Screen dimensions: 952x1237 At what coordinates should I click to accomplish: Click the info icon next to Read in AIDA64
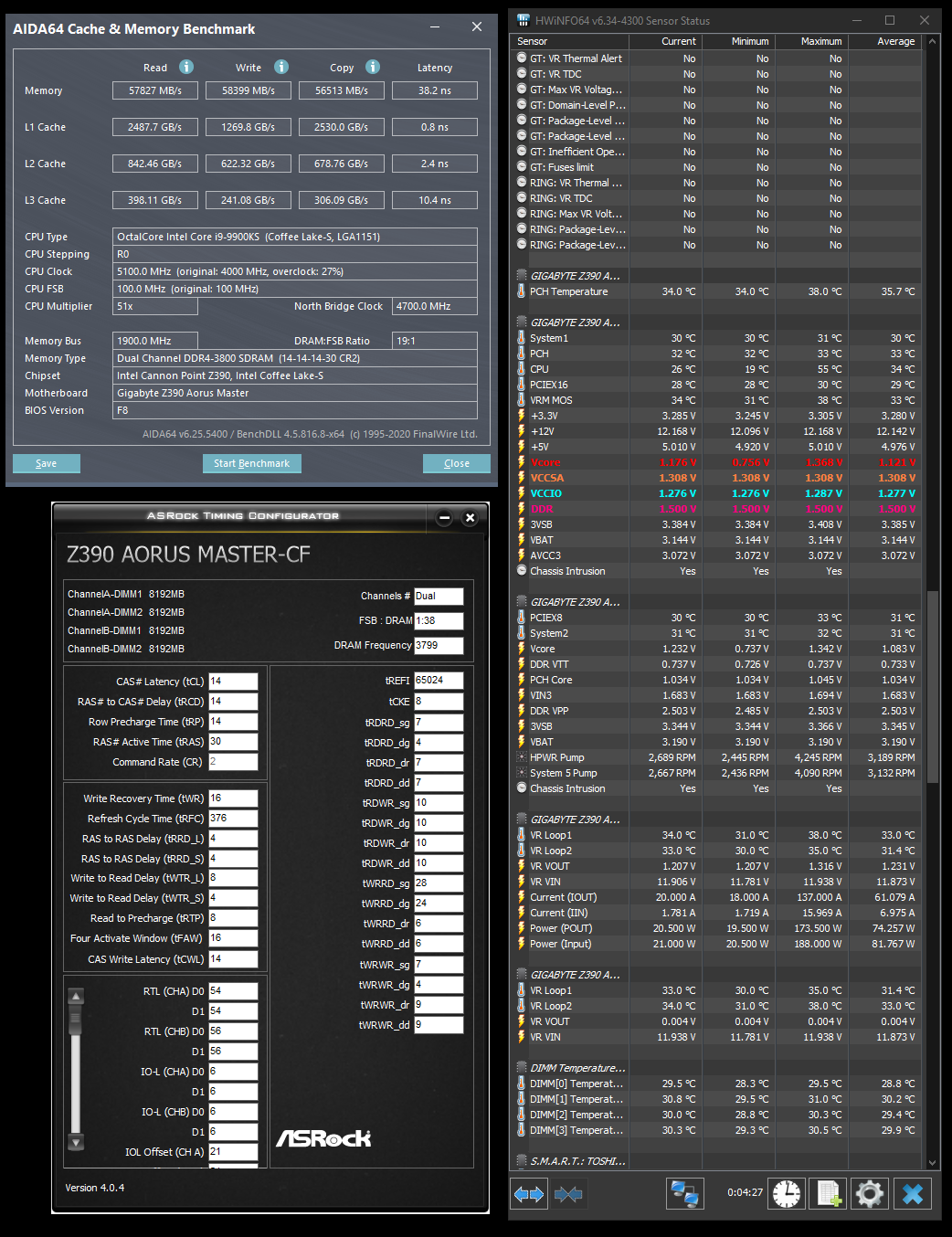pyautogui.click(x=186, y=67)
